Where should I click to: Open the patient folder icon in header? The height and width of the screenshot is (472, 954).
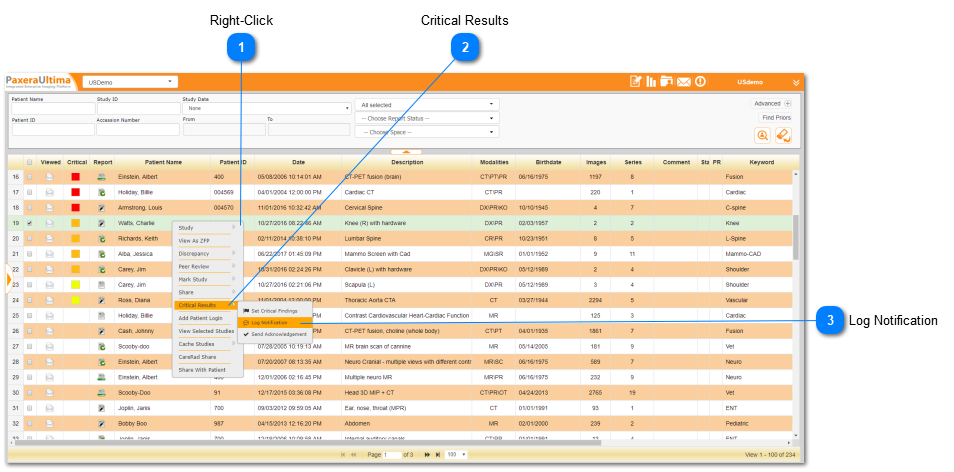666,82
